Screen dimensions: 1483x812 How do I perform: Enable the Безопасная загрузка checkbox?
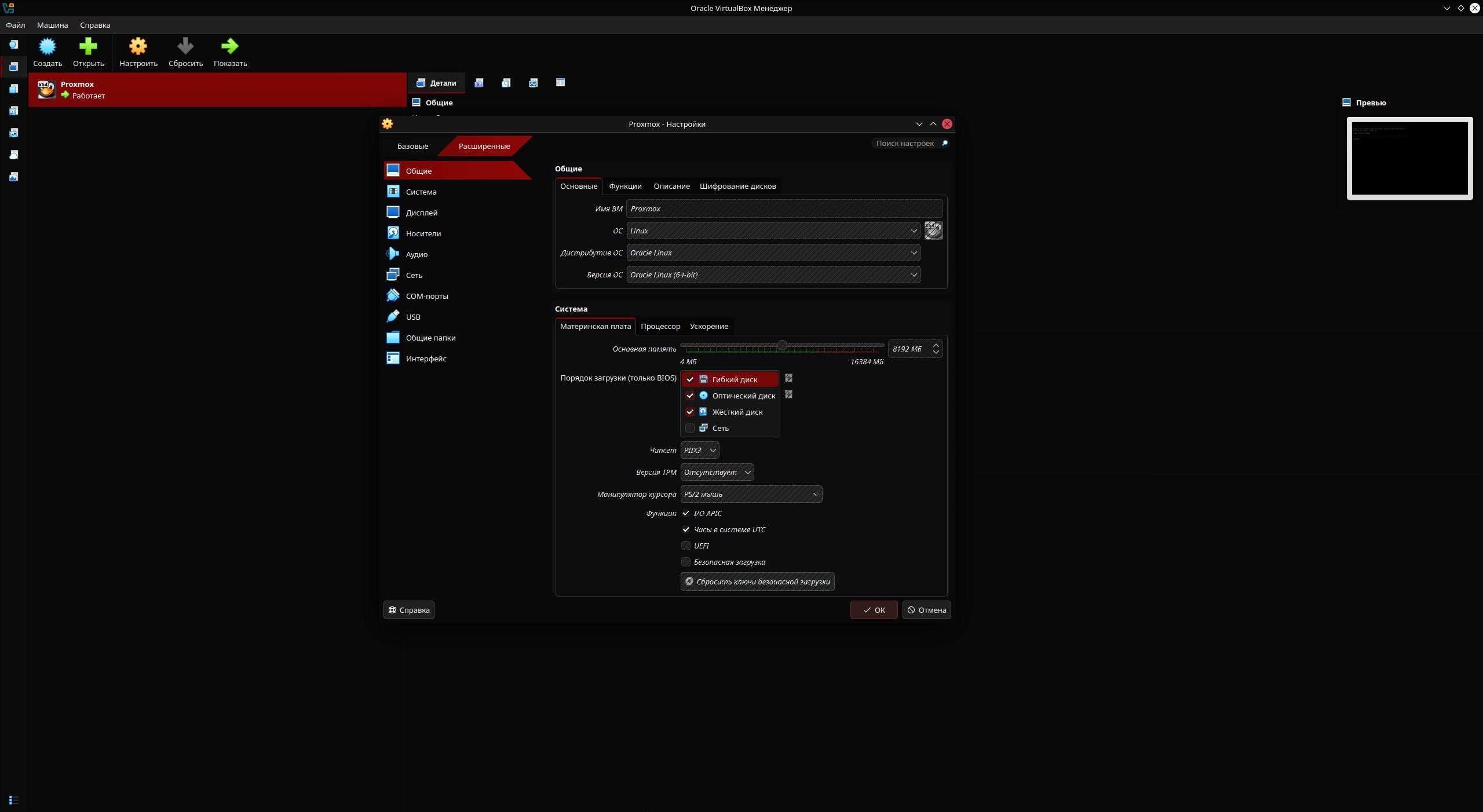click(x=686, y=562)
